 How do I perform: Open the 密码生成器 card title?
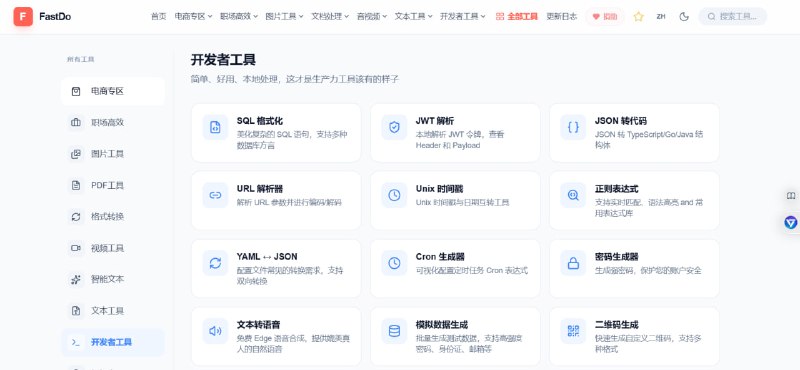[616, 257]
